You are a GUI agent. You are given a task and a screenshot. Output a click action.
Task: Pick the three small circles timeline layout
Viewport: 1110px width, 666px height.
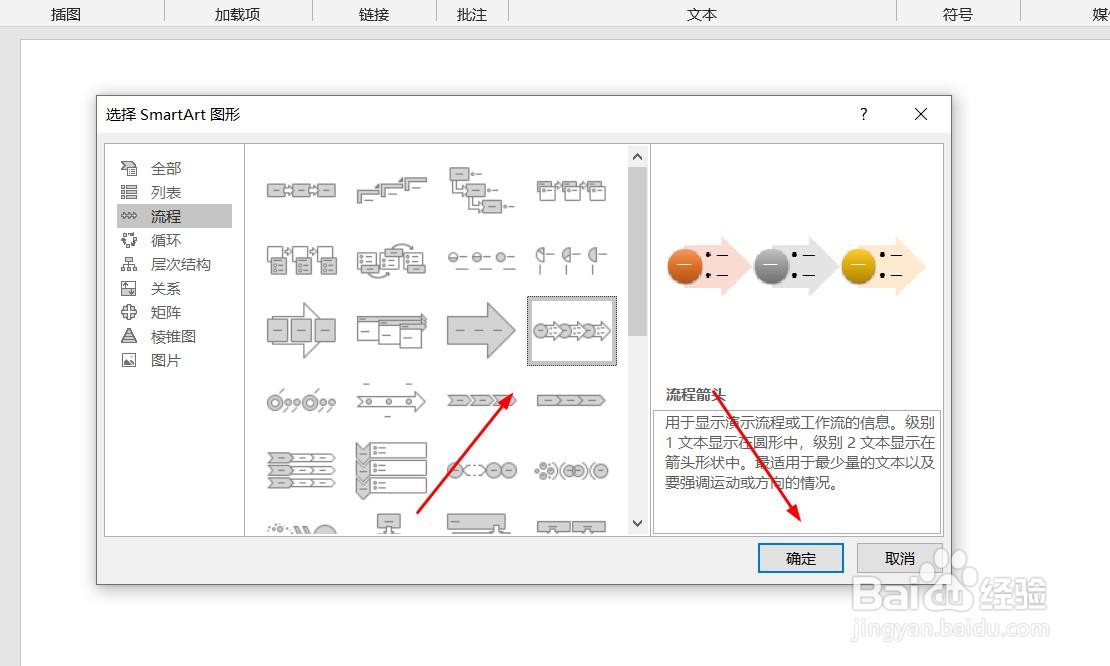click(x=481, y=260)
